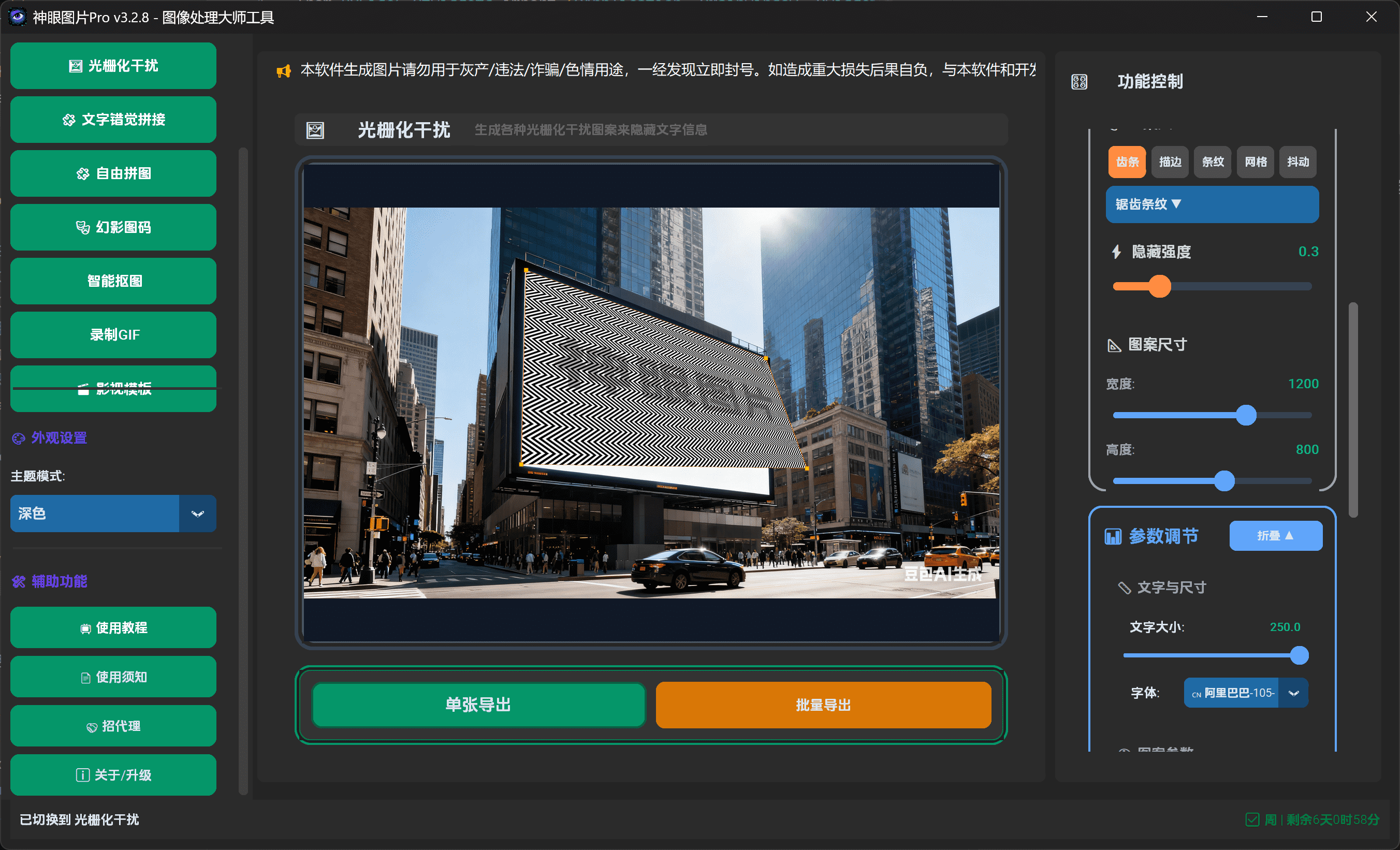The width and height of the screenshot is (1400, 850).
Task: Click the 单张导出 export button
Action: (x=478, y=705)
